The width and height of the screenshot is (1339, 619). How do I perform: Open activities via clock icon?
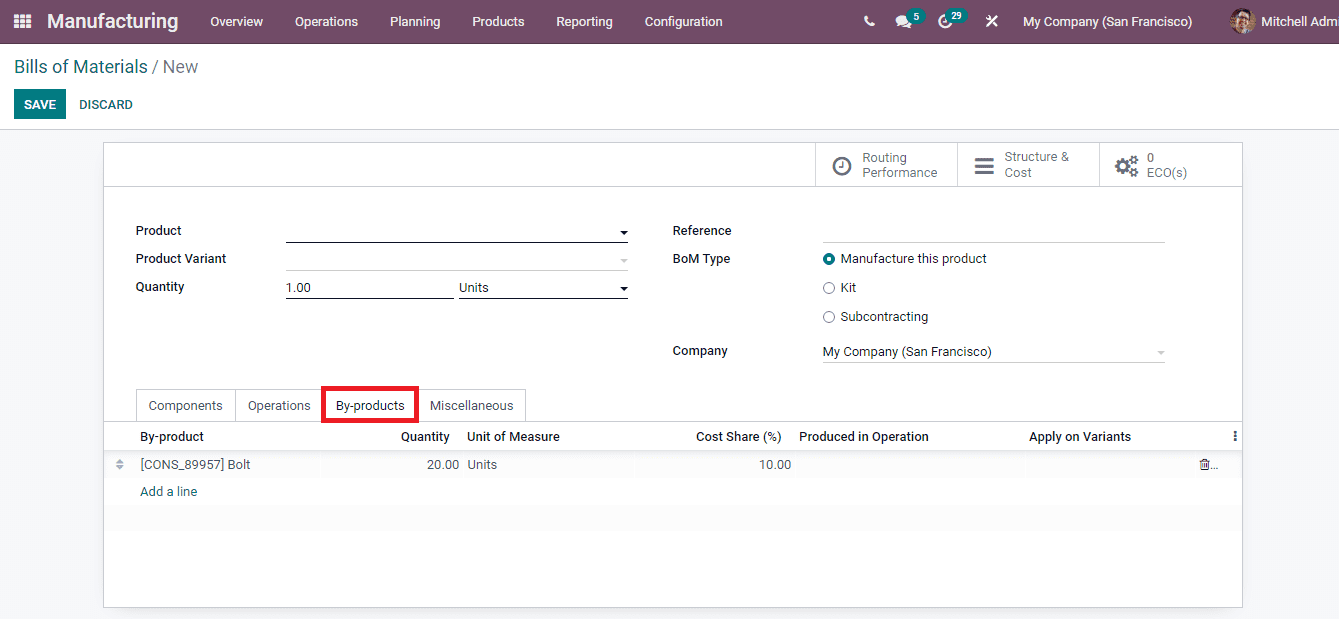click(x=945, y=21)
